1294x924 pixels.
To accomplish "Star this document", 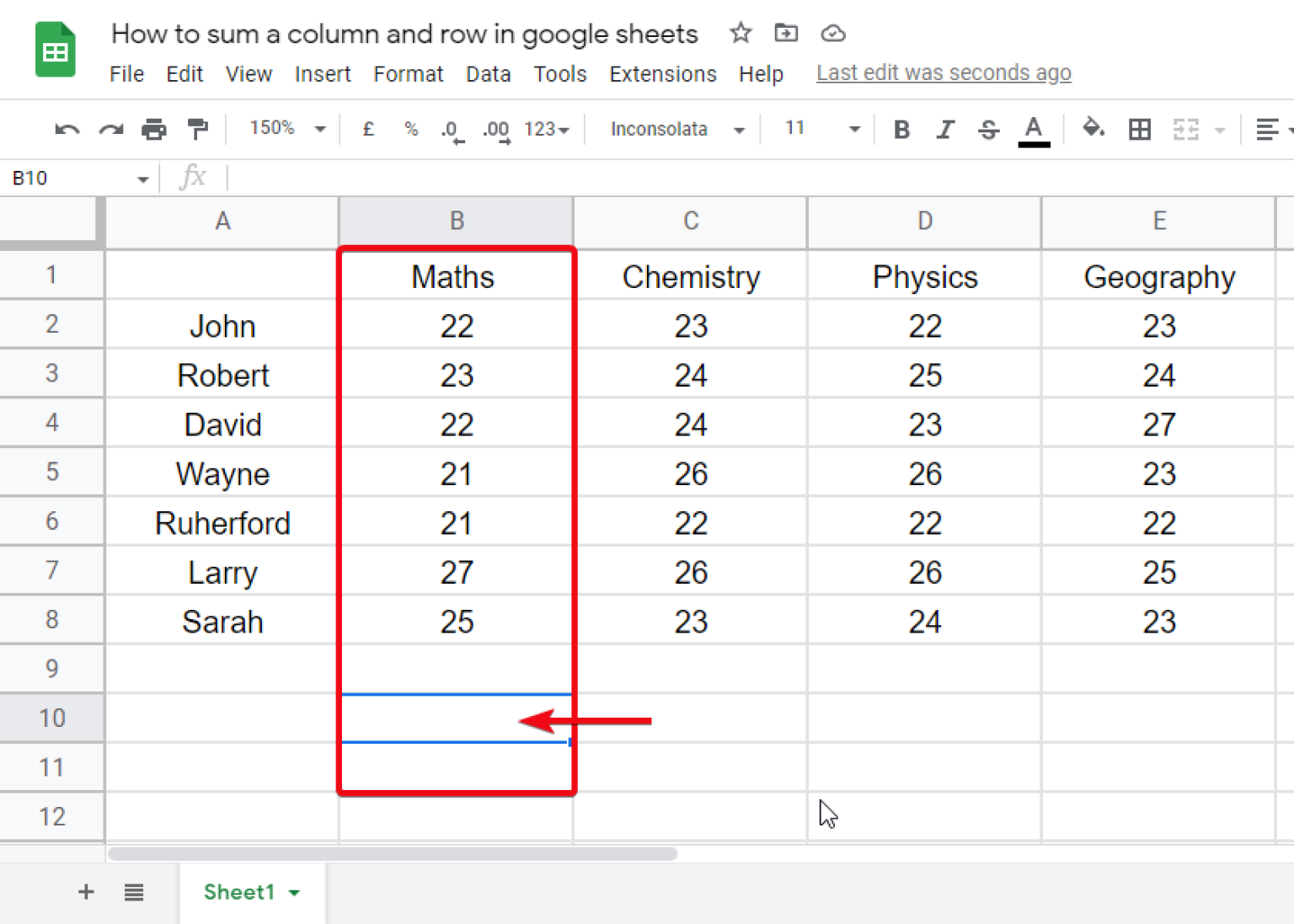I will (x=741, y=34).
